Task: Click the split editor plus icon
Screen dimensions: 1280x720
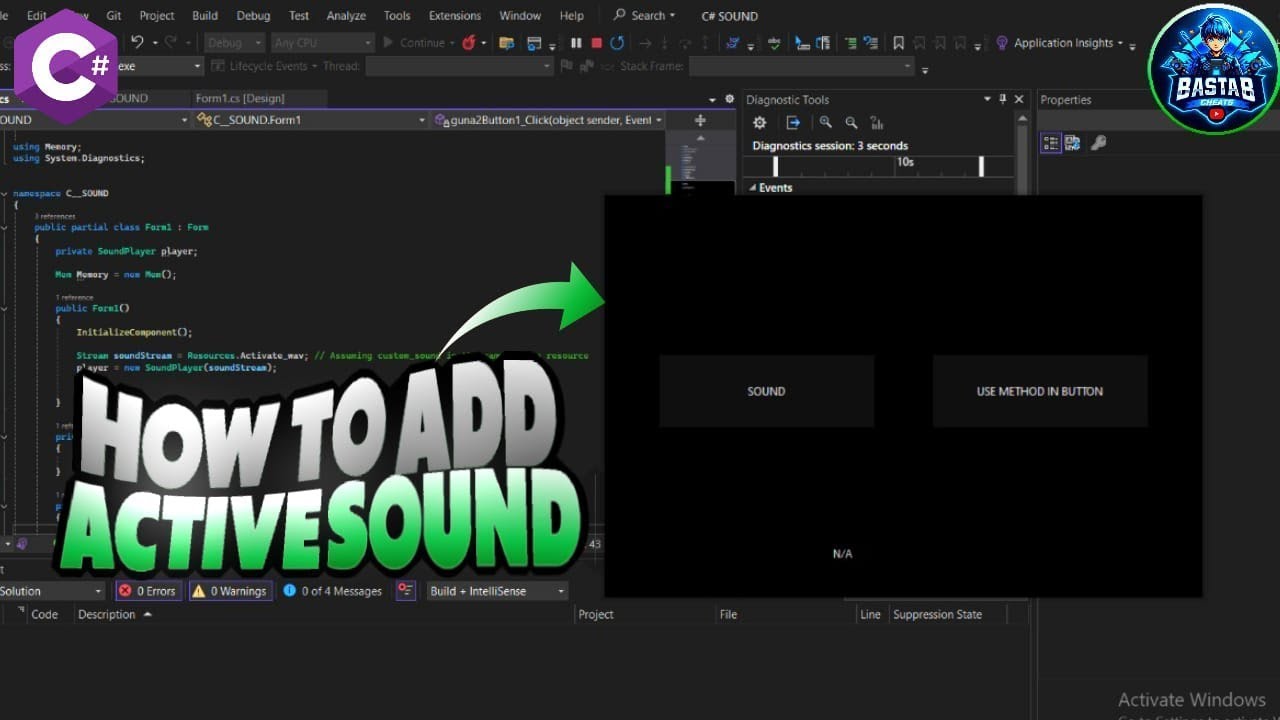Action: click(700, 120)
